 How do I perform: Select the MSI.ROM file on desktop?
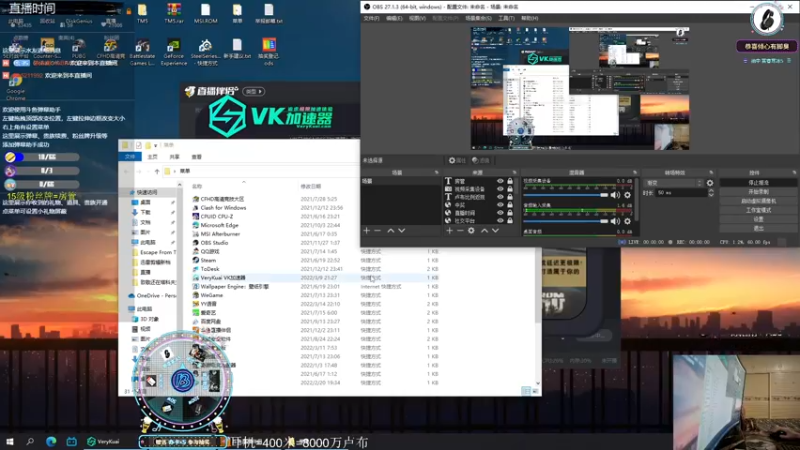point(205,13)
